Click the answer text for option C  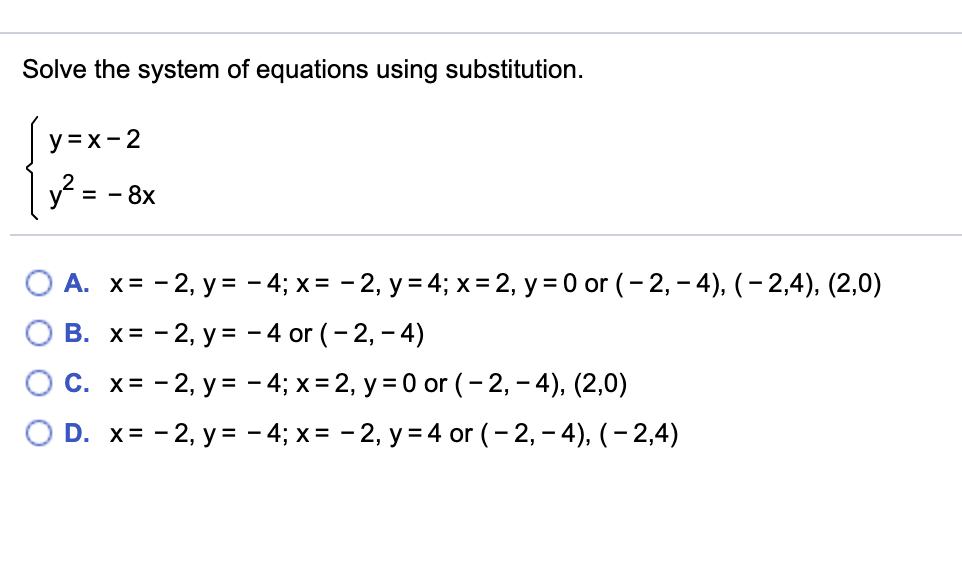[370, 382]
